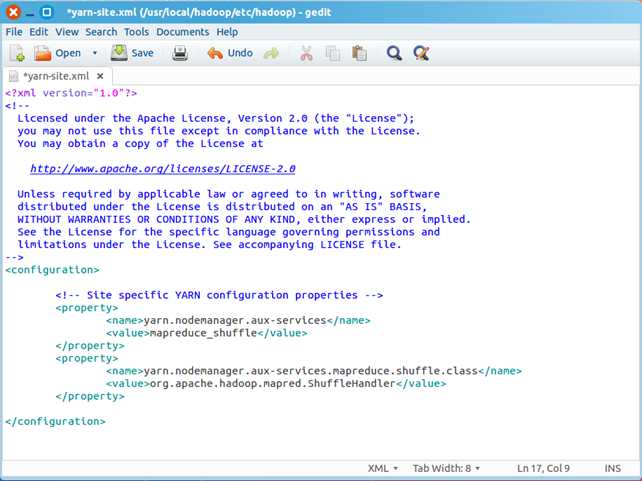Toggle the INS insert mode indicator

613,468
